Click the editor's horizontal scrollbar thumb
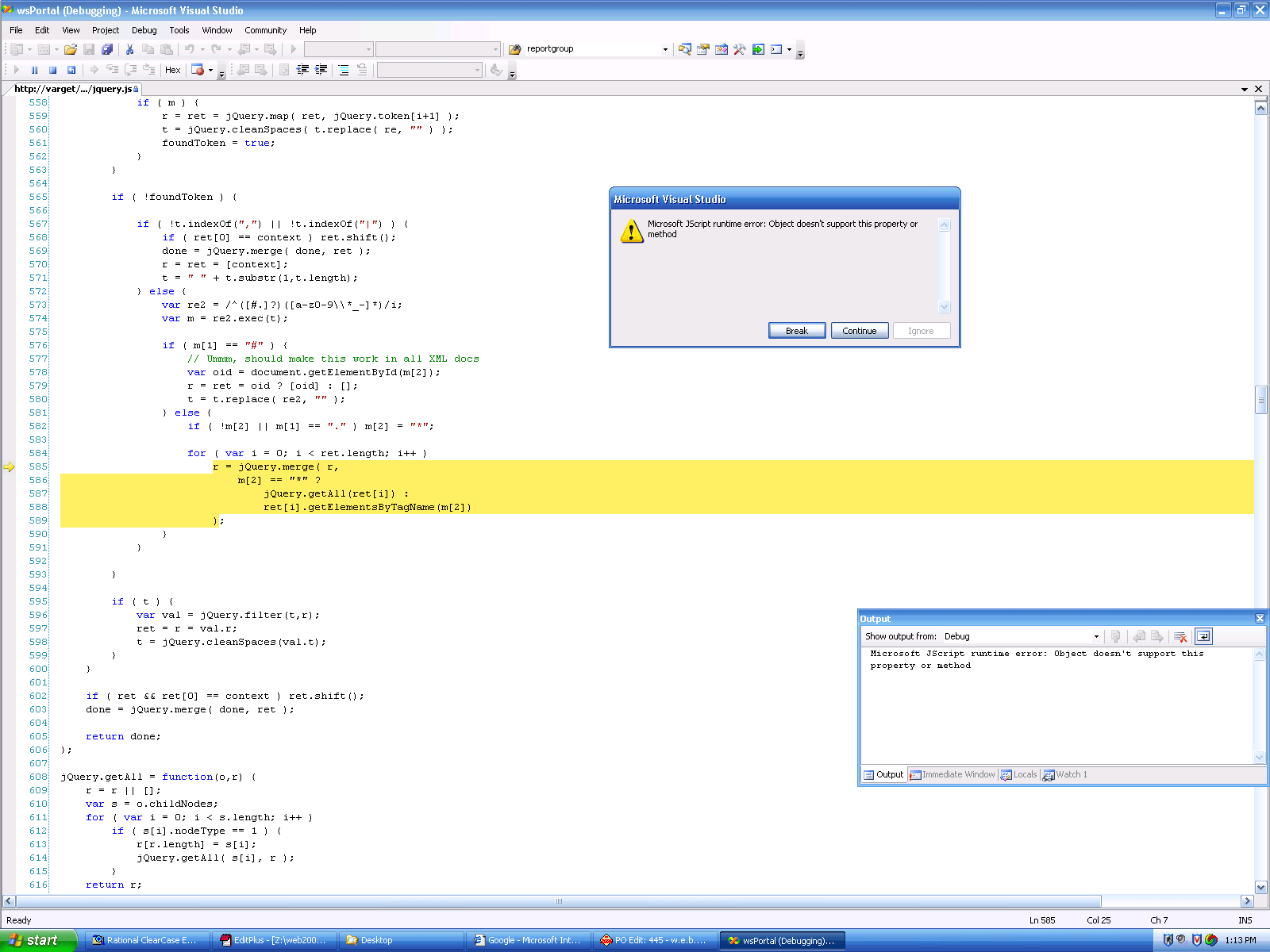The width and height of the screenshot is (1270, 952). pyautogui.click(x=559, y=901)
